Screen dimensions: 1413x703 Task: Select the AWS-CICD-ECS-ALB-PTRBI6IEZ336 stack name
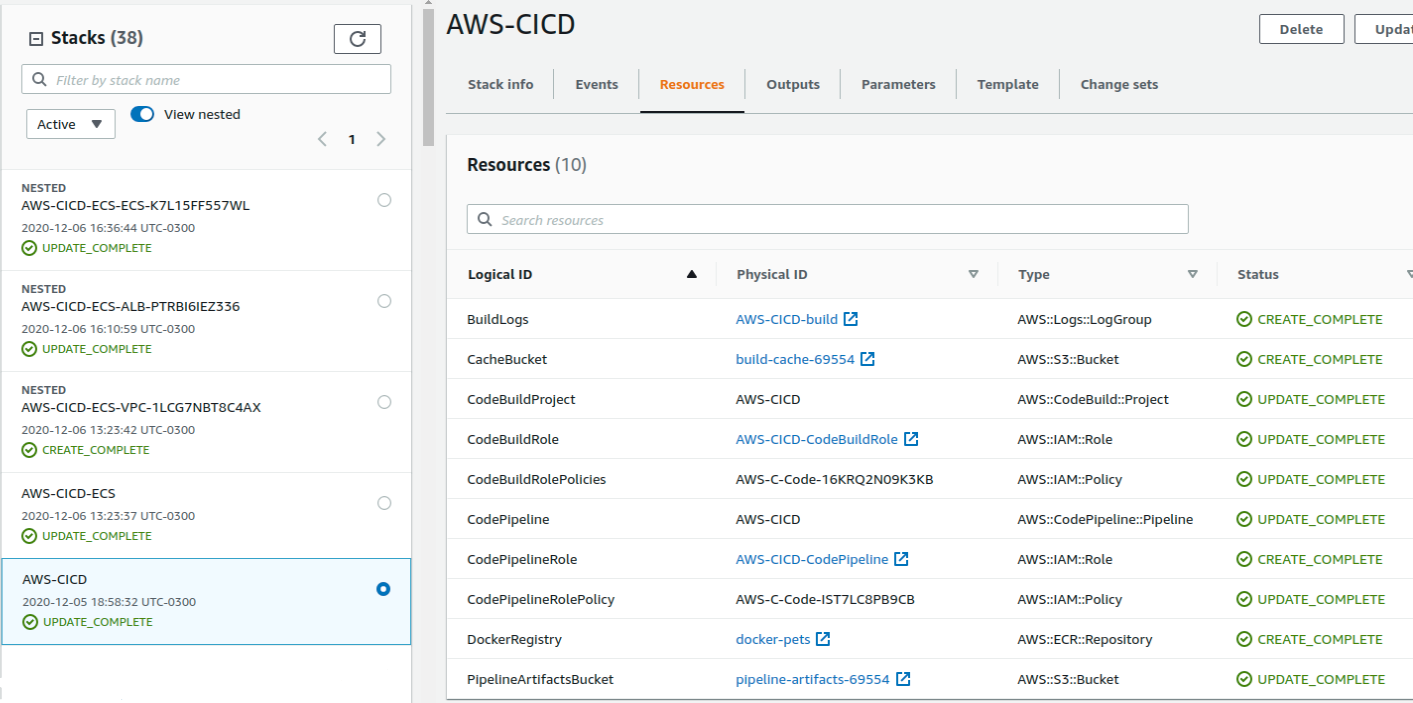pyautogui.click(x=130, y=307)
